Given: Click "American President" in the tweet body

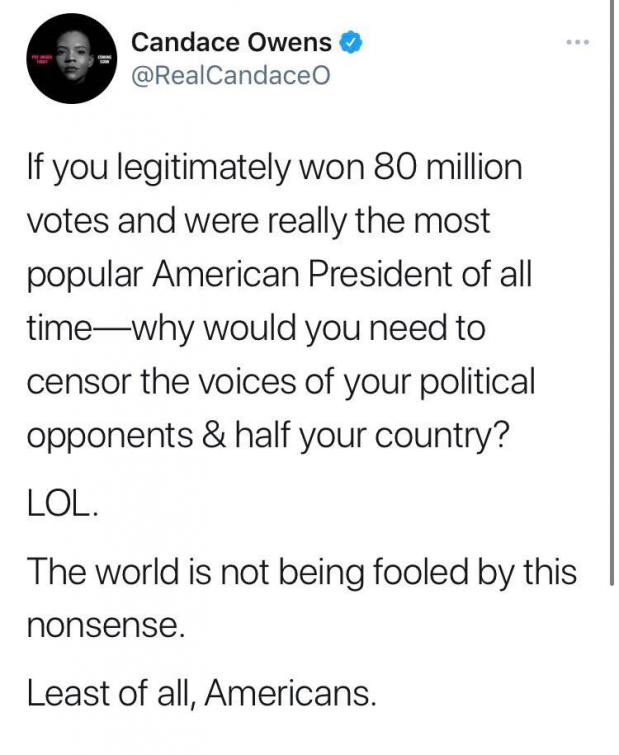Looking at the screenshot, I should [303, 274].
